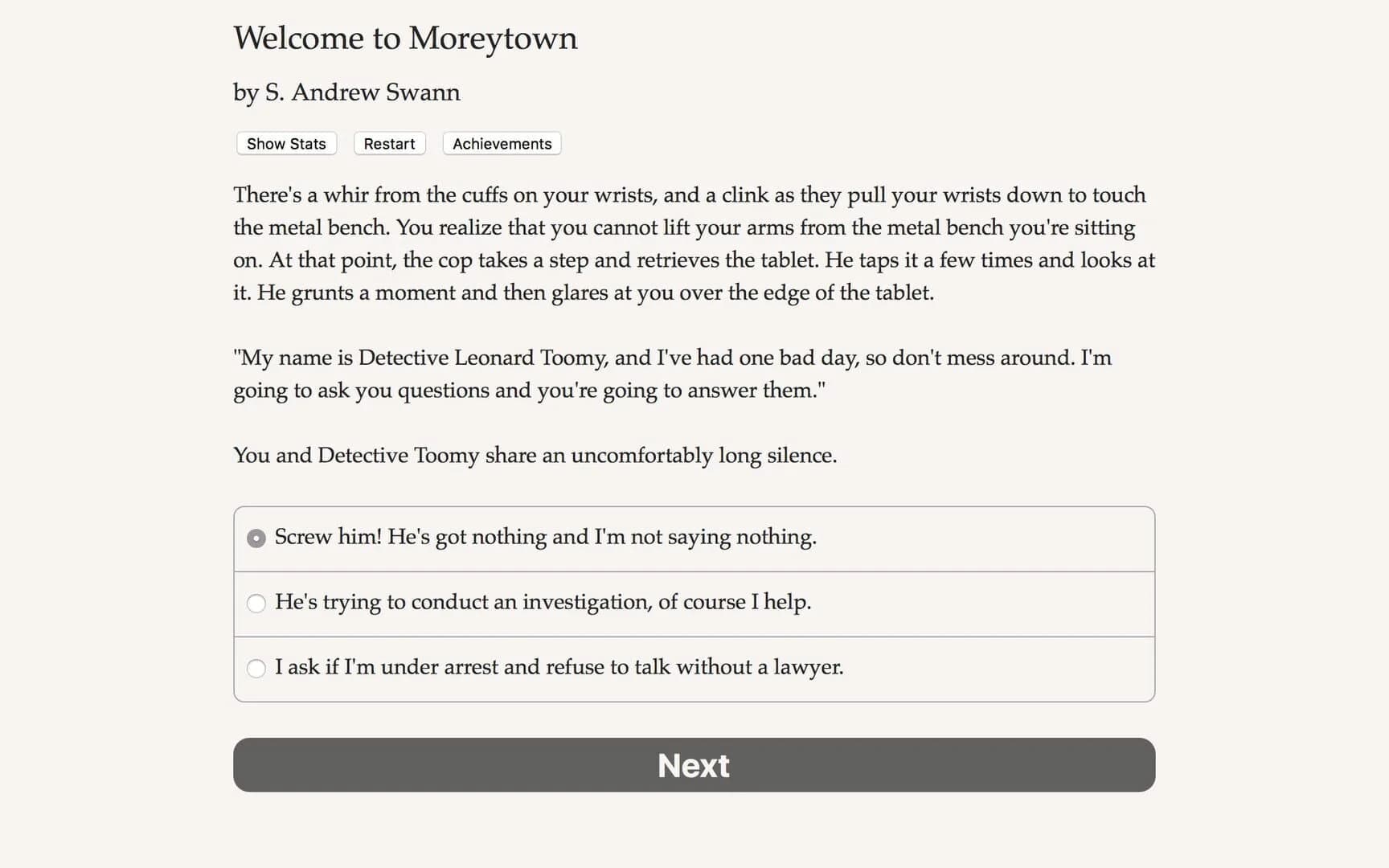
Task: Click the 'Welcome to Moreytown' title
Action: [405, 38]
